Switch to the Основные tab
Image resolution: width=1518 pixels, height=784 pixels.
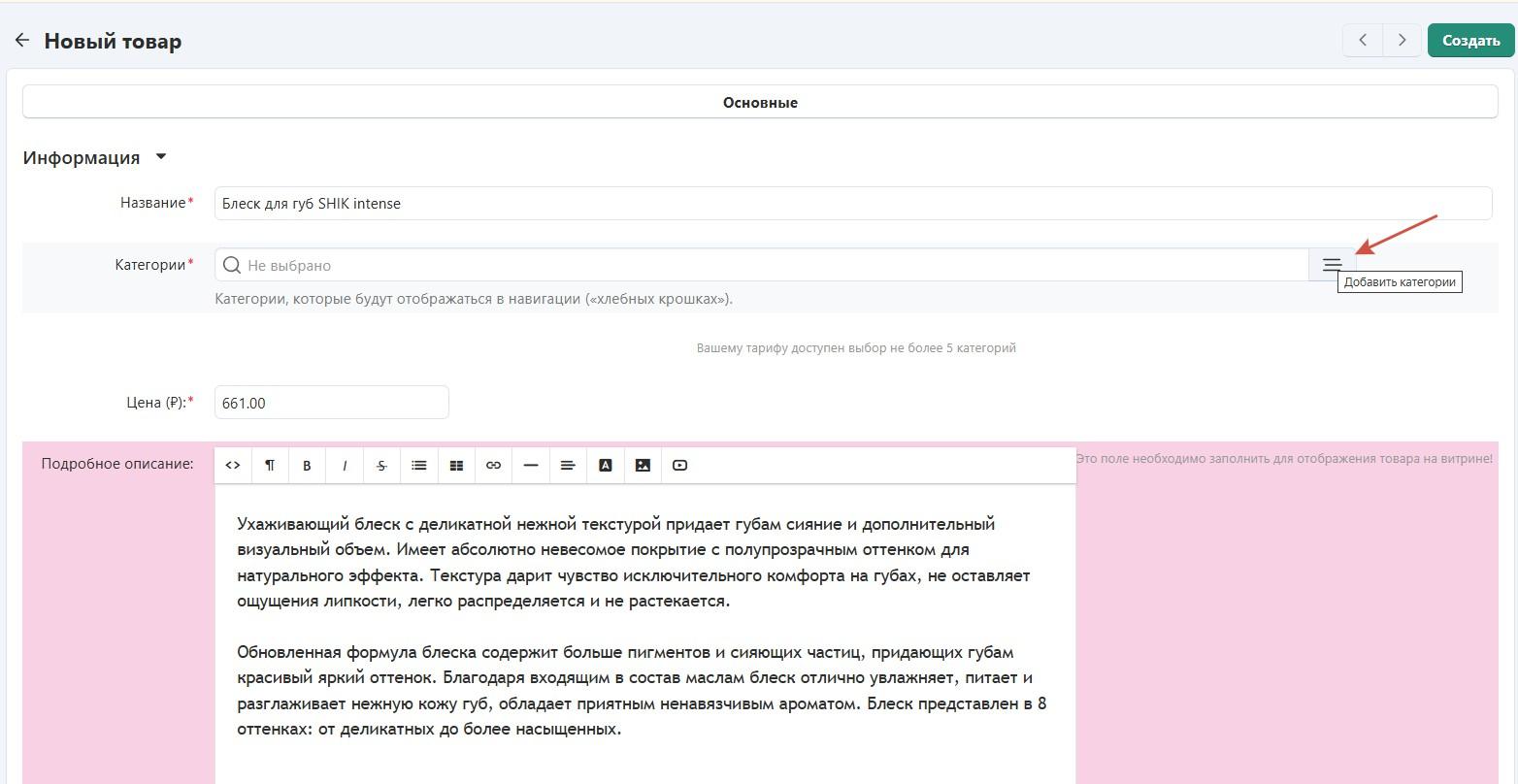760,102
